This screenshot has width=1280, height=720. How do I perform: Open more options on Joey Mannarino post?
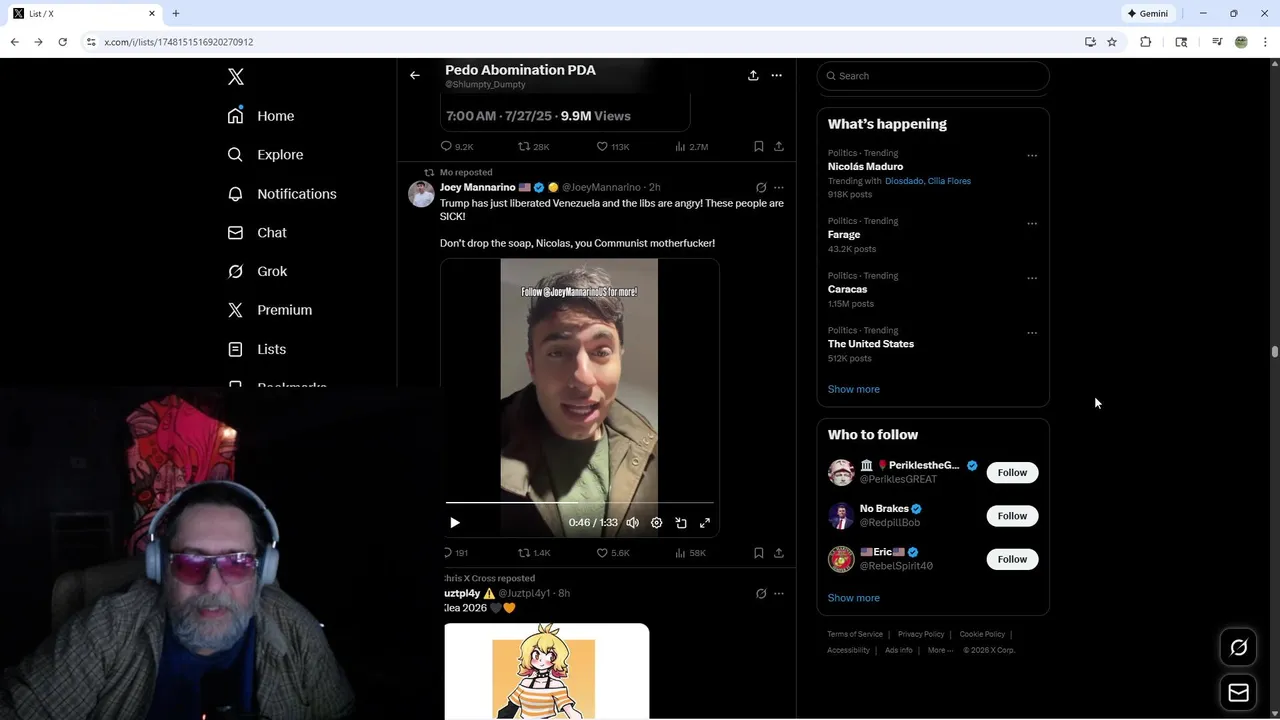[779, 187]
